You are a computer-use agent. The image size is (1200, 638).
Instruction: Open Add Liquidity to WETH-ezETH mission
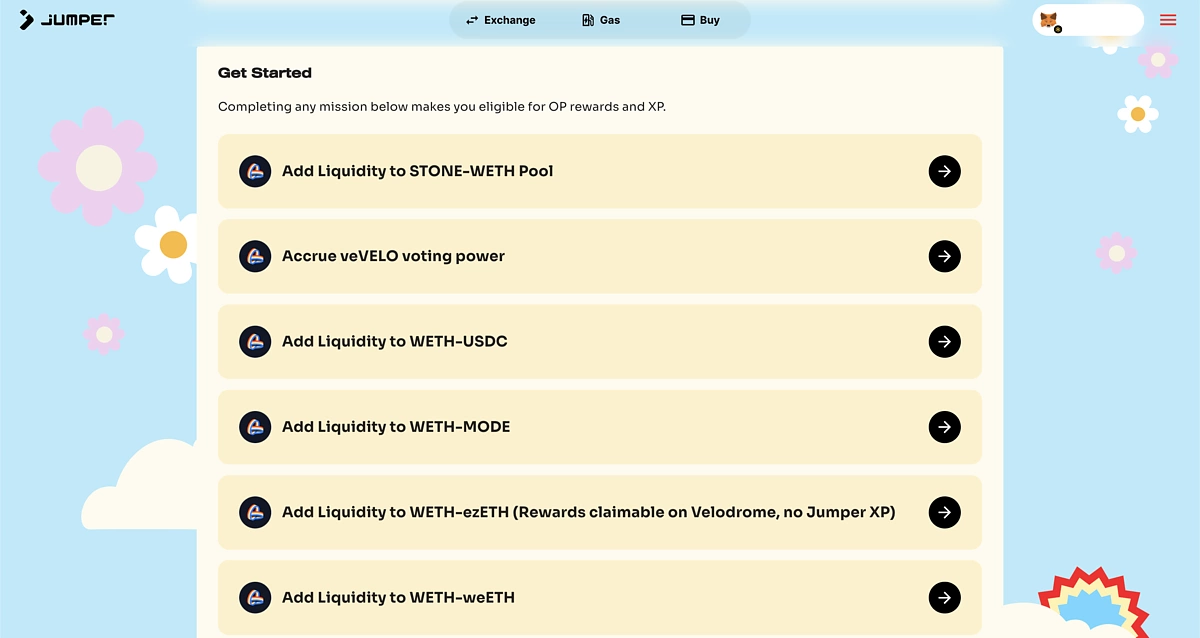pos(600,512)
